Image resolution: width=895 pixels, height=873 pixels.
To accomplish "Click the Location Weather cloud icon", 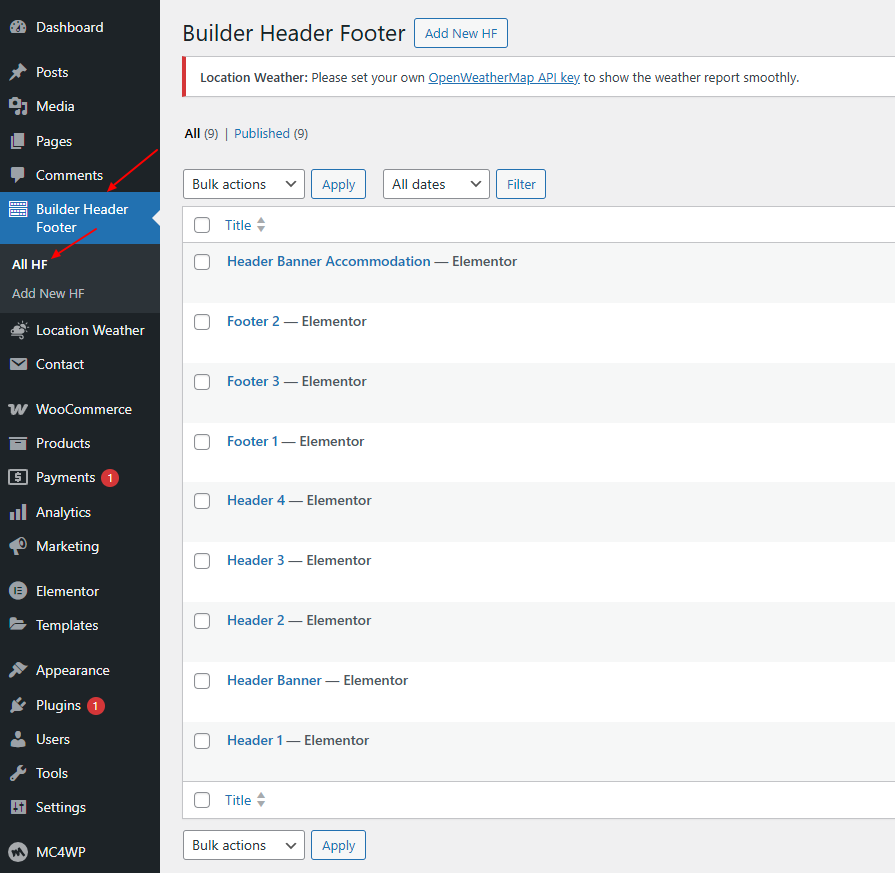I will click(18, 330).
